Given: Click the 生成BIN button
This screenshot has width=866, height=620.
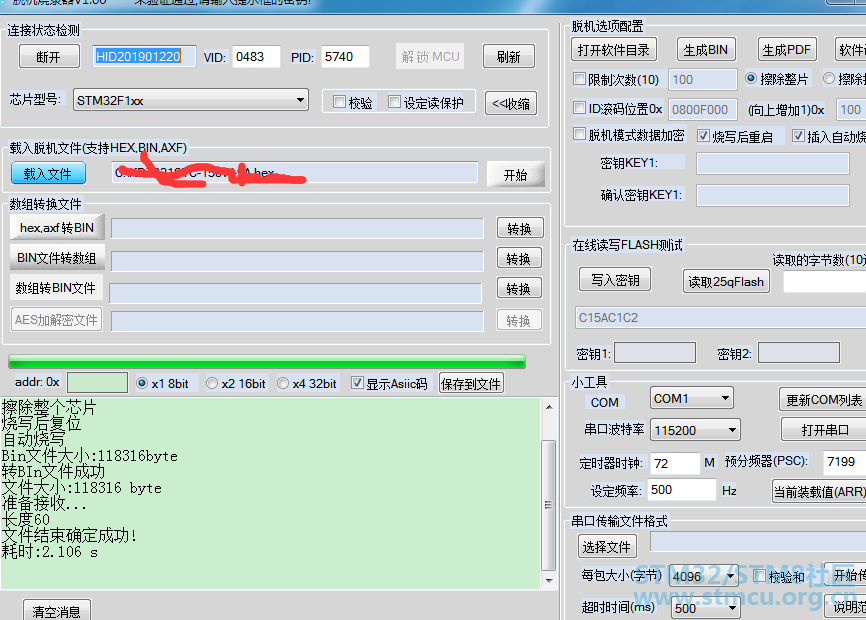Looking at the screenshot, I should tap(705, 50).
